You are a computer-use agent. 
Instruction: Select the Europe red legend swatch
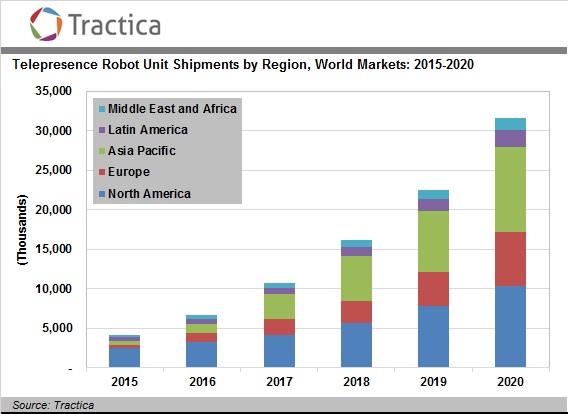[x=102, y=172]
